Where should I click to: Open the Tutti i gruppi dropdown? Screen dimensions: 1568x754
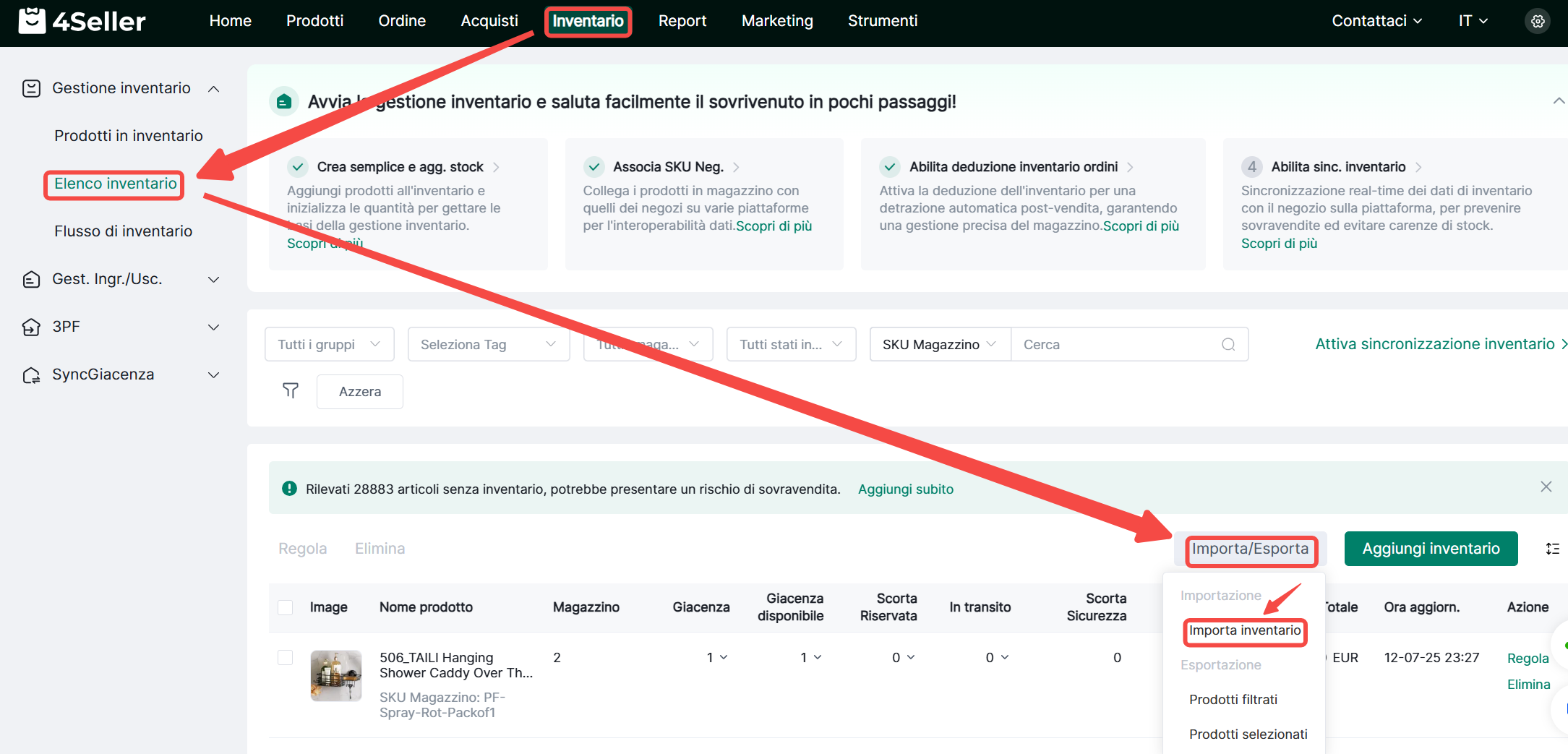tap(329, 345)
